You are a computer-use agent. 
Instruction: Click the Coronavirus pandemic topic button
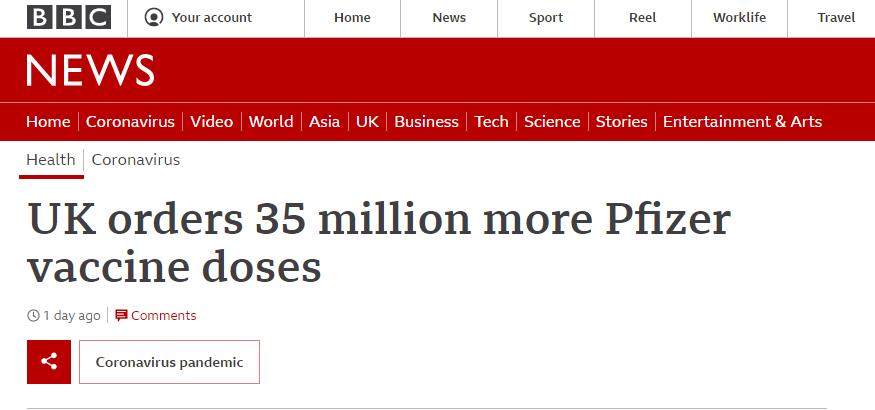point(170,362)
